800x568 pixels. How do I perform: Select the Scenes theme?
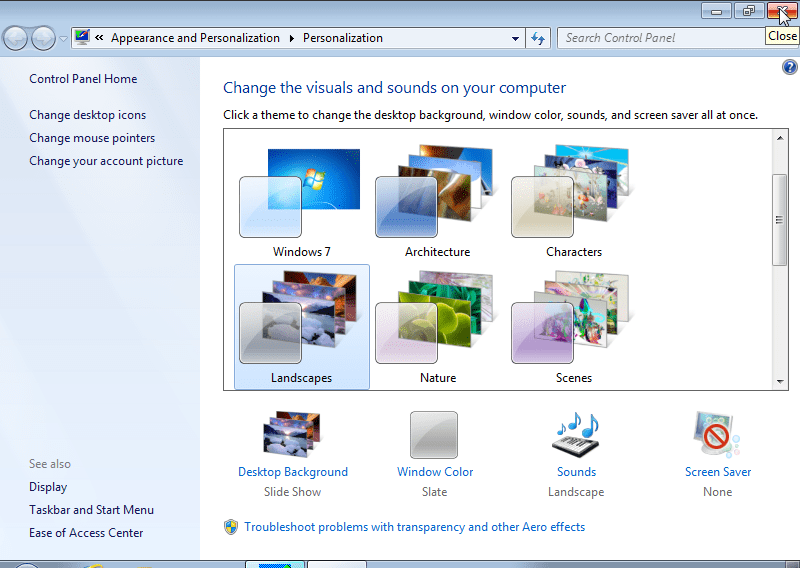point(573,327)
